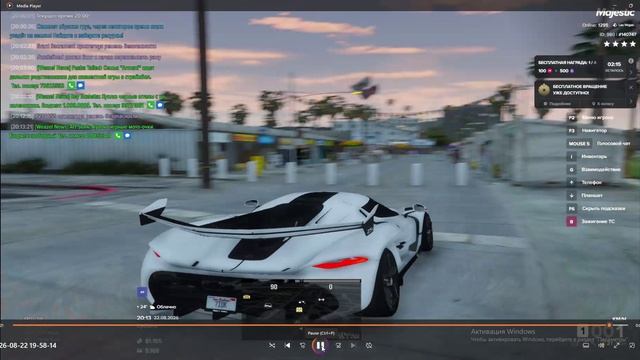Switch Media Player to full screen

coord(617,345)
